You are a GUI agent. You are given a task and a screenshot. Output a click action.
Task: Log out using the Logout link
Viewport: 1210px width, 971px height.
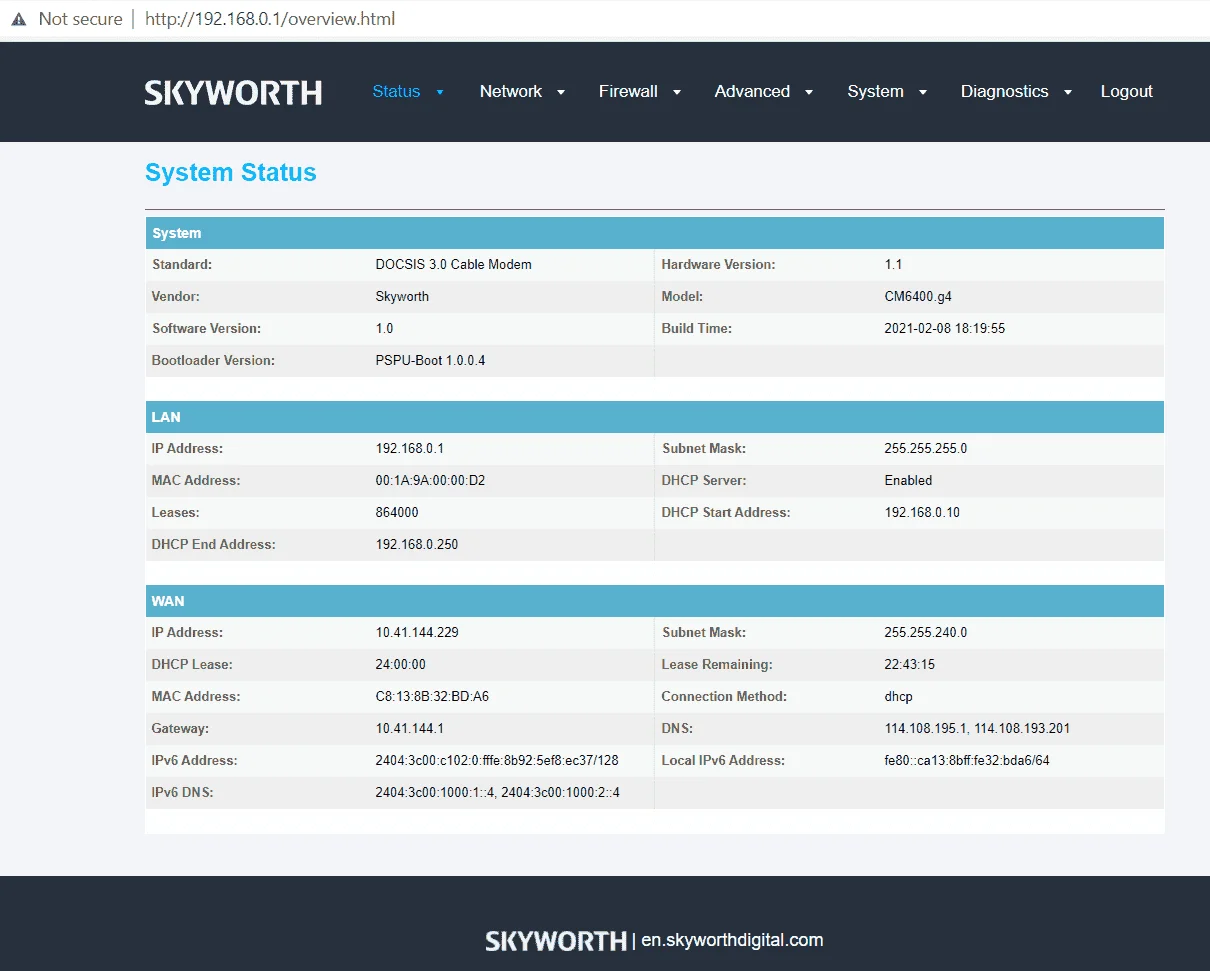click(x=1127, y=91)
